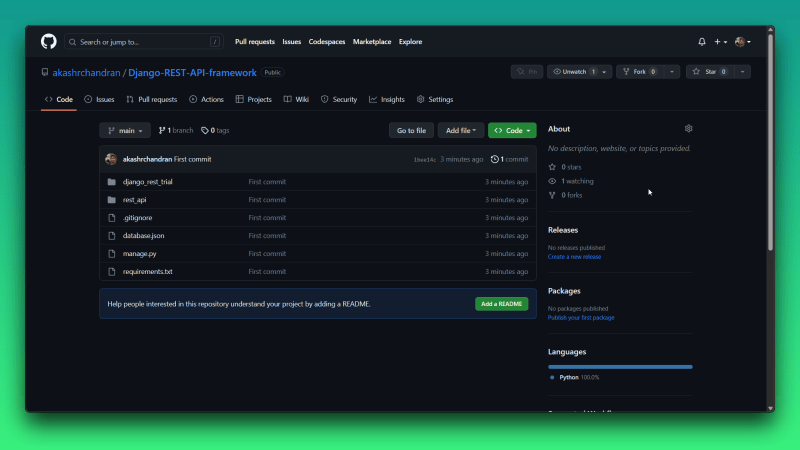Open Explore in top navigation
The image size is (800, 450).
(410, 42)
